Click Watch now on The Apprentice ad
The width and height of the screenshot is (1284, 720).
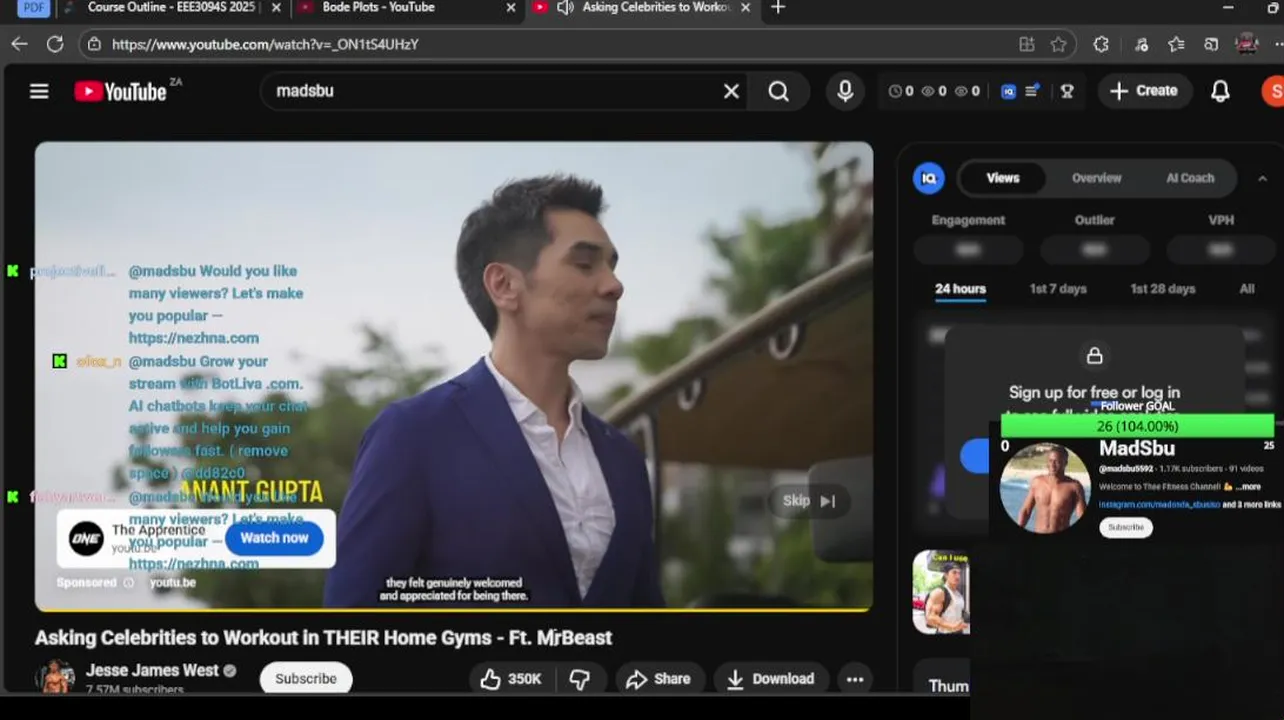click(x=274, y=538)
